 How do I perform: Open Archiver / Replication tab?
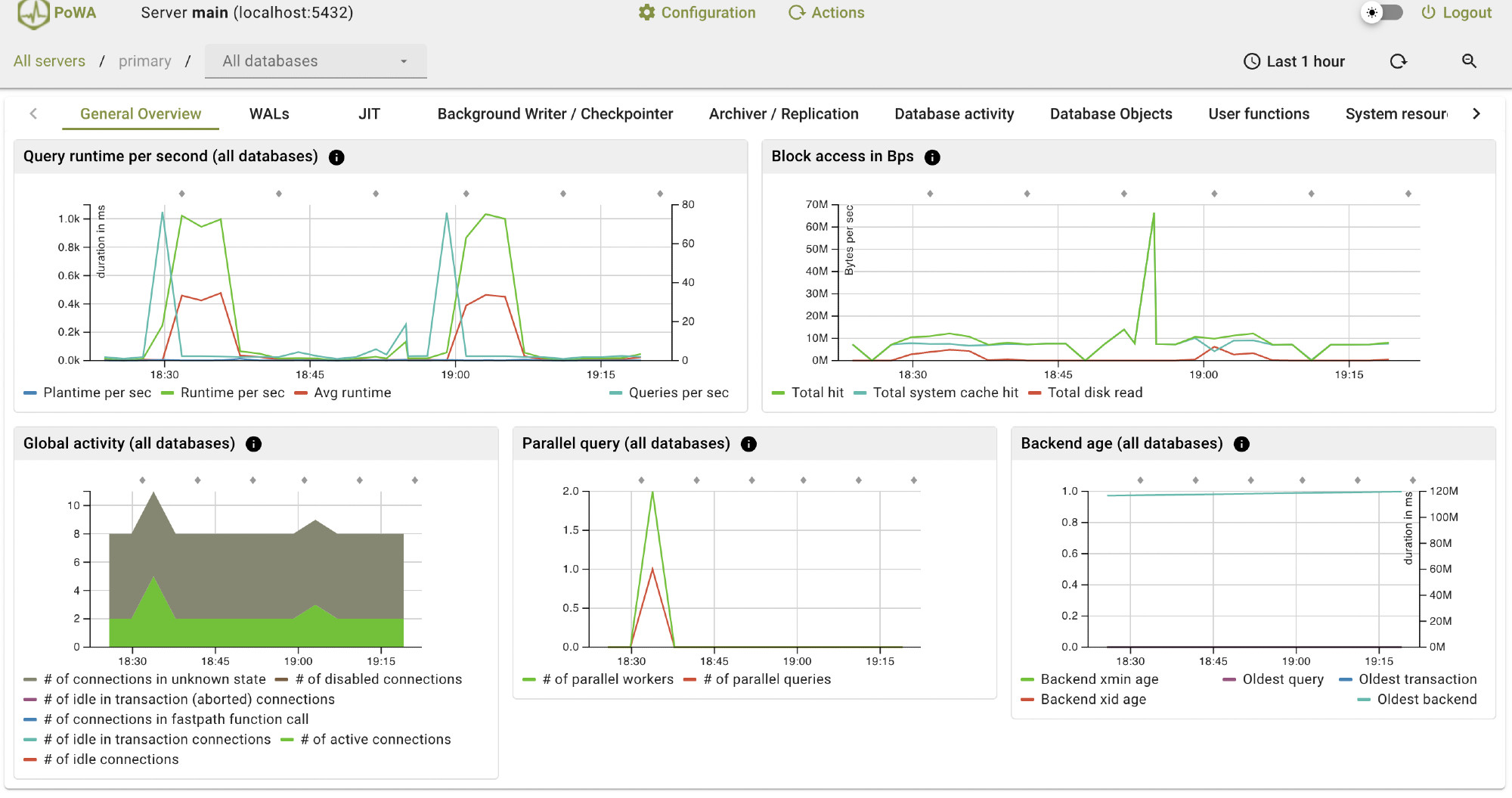pos(784,113)
